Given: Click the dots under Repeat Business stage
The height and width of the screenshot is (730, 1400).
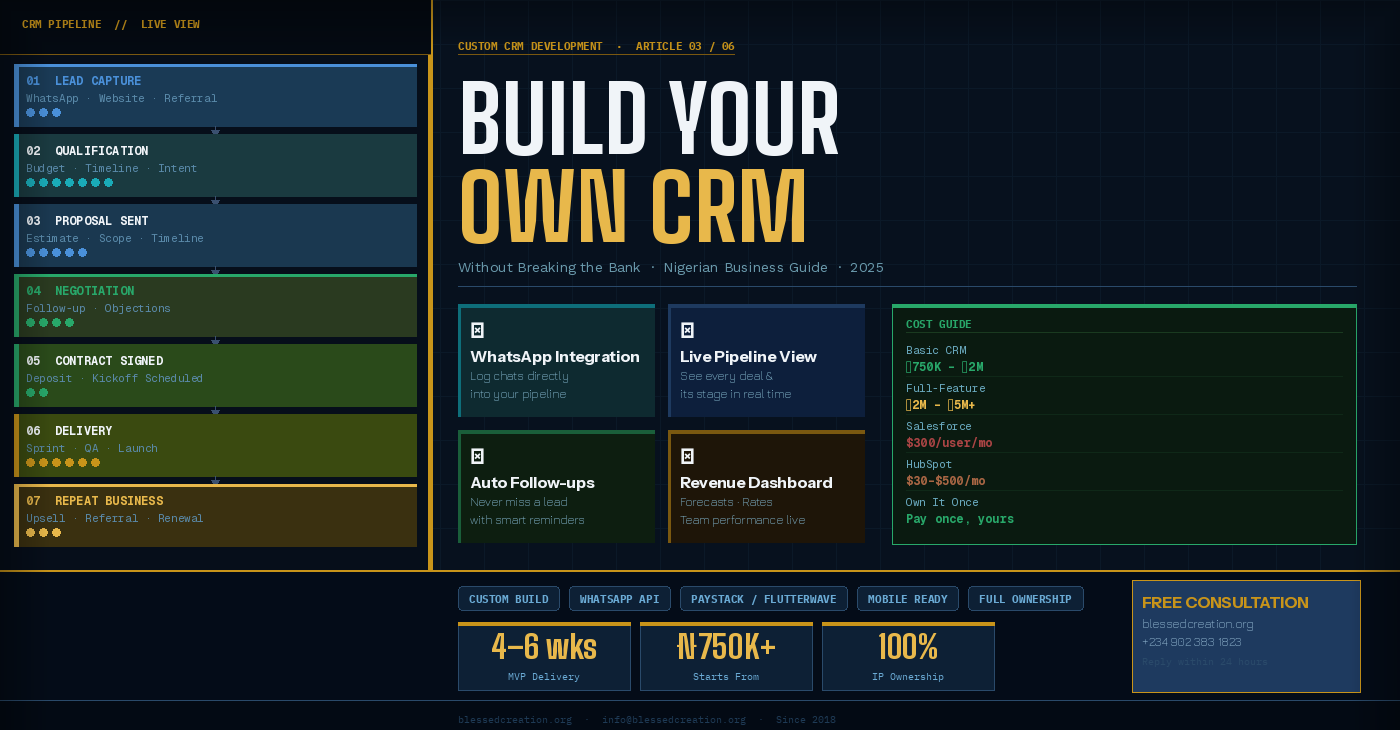Looking at the screenshot, I should (x=43, y=533).
